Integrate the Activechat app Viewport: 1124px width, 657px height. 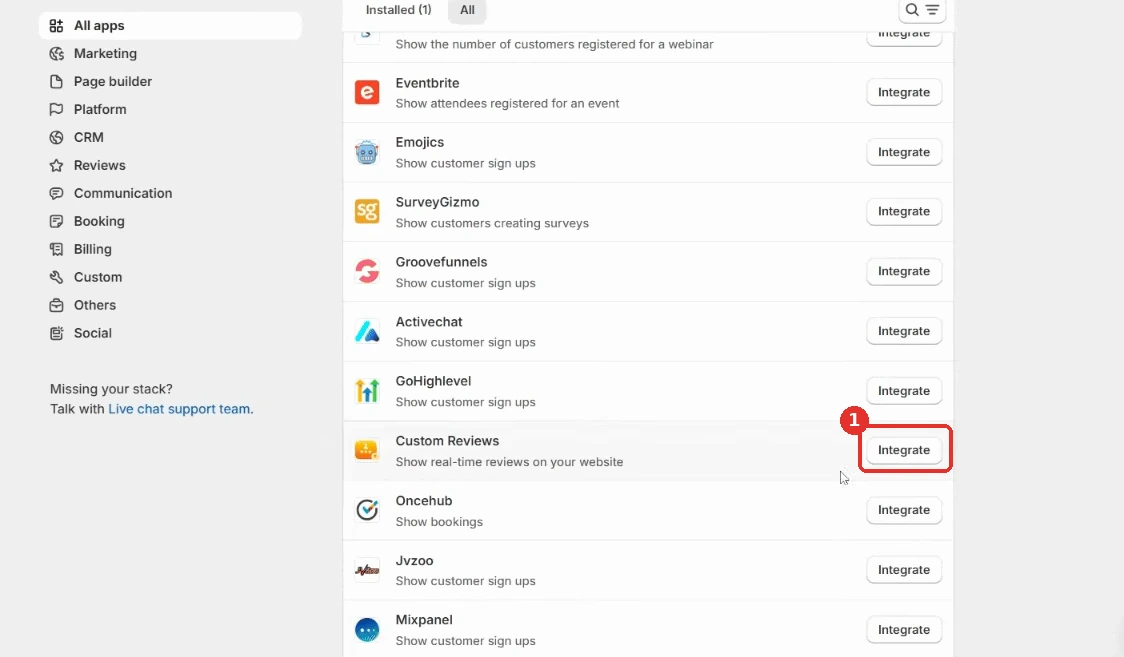point(904,331)
